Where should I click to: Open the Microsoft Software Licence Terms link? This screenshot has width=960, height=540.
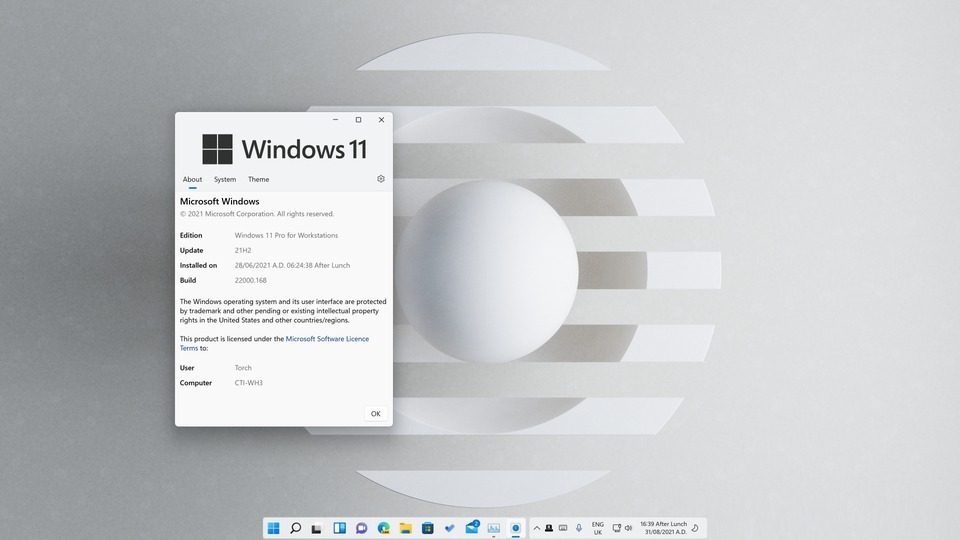tap(327, 339)
